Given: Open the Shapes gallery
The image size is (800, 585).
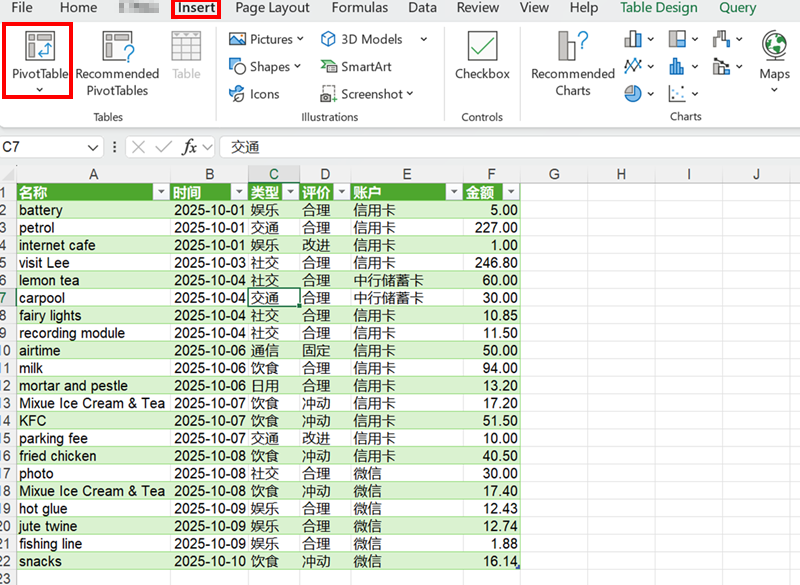Looking at the screenshot, I should (x=265, y=67).
